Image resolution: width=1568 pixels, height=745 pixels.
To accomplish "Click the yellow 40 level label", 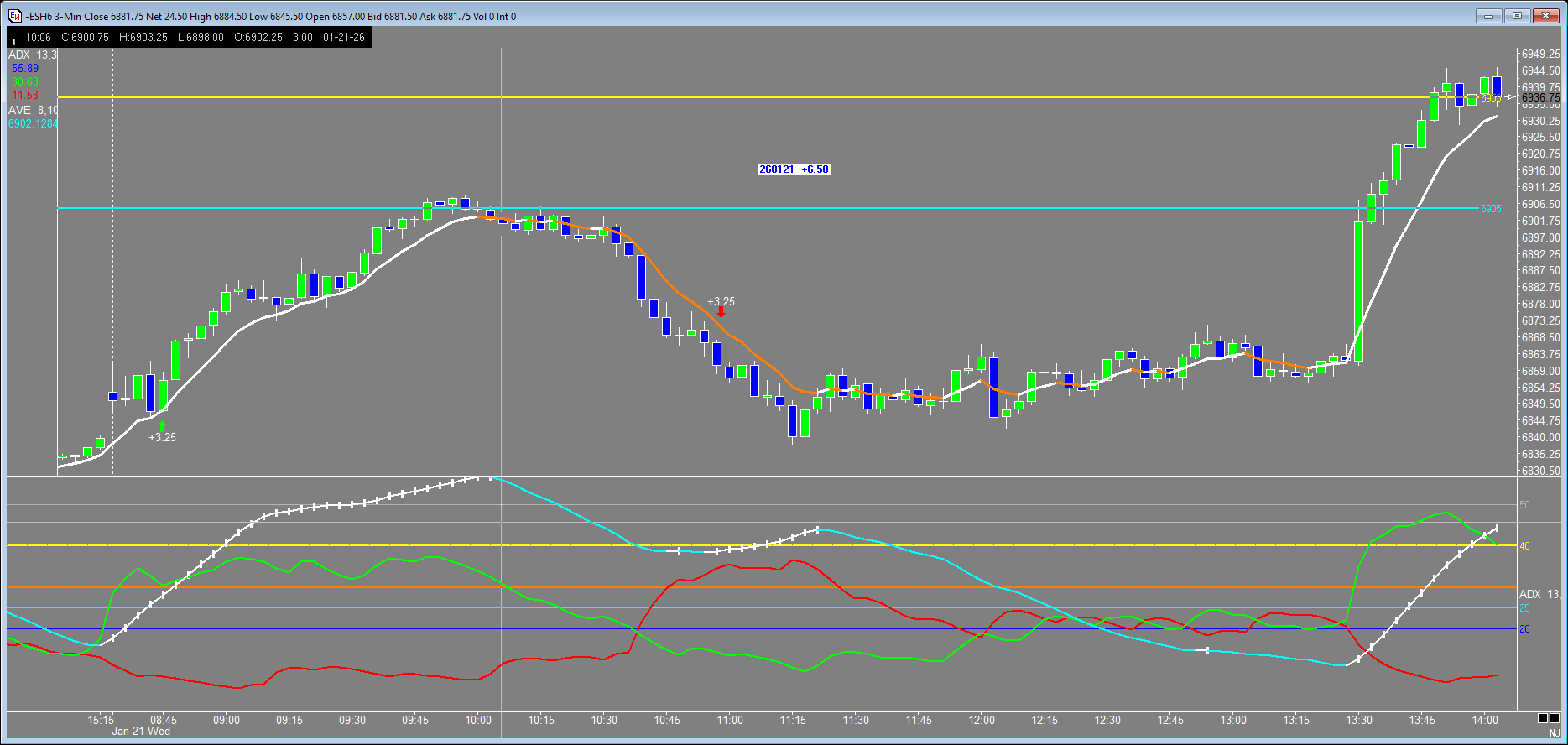I will (1524, 546).
